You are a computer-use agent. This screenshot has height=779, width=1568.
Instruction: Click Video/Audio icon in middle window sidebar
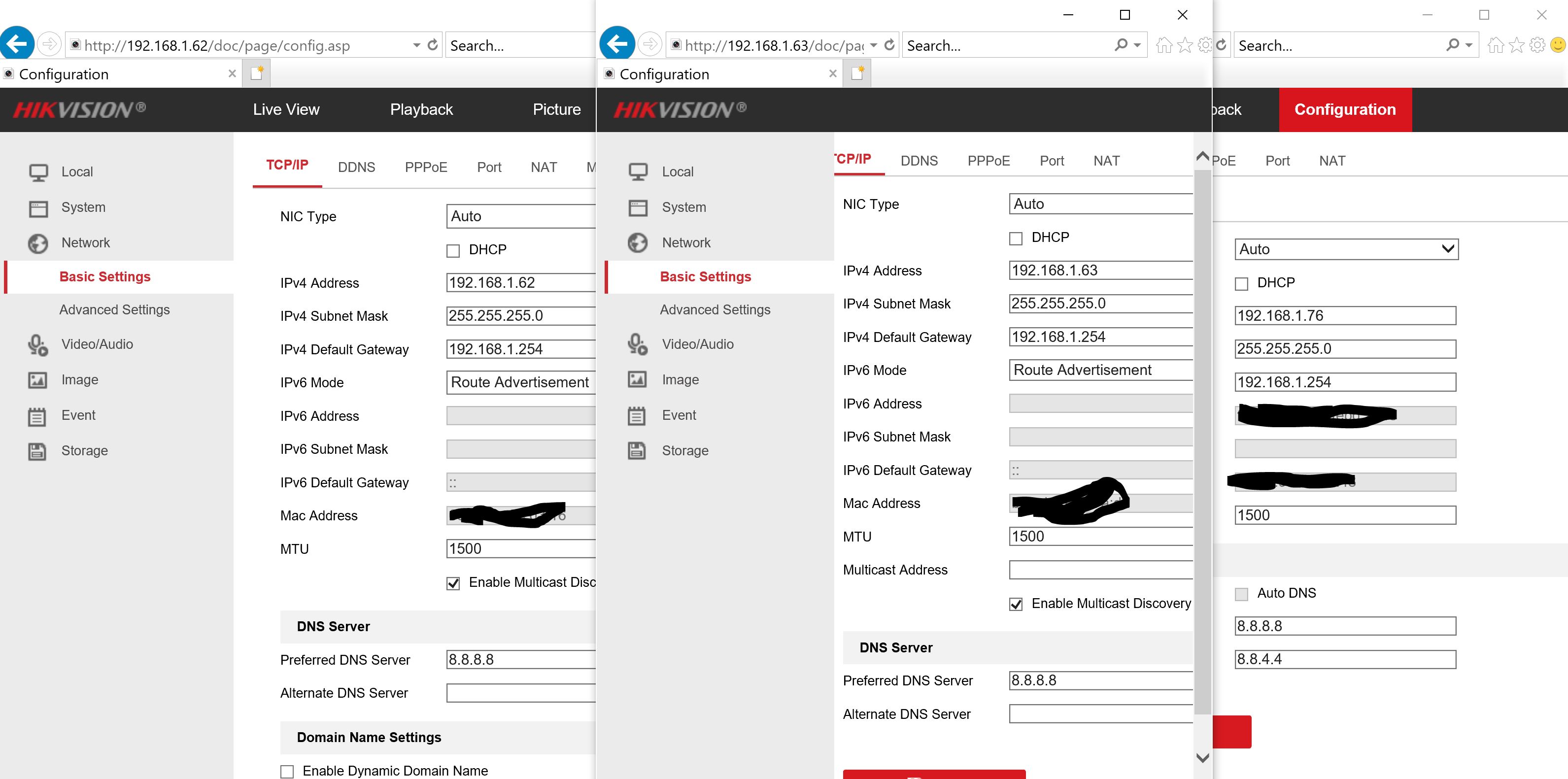[x=637, y=344]
